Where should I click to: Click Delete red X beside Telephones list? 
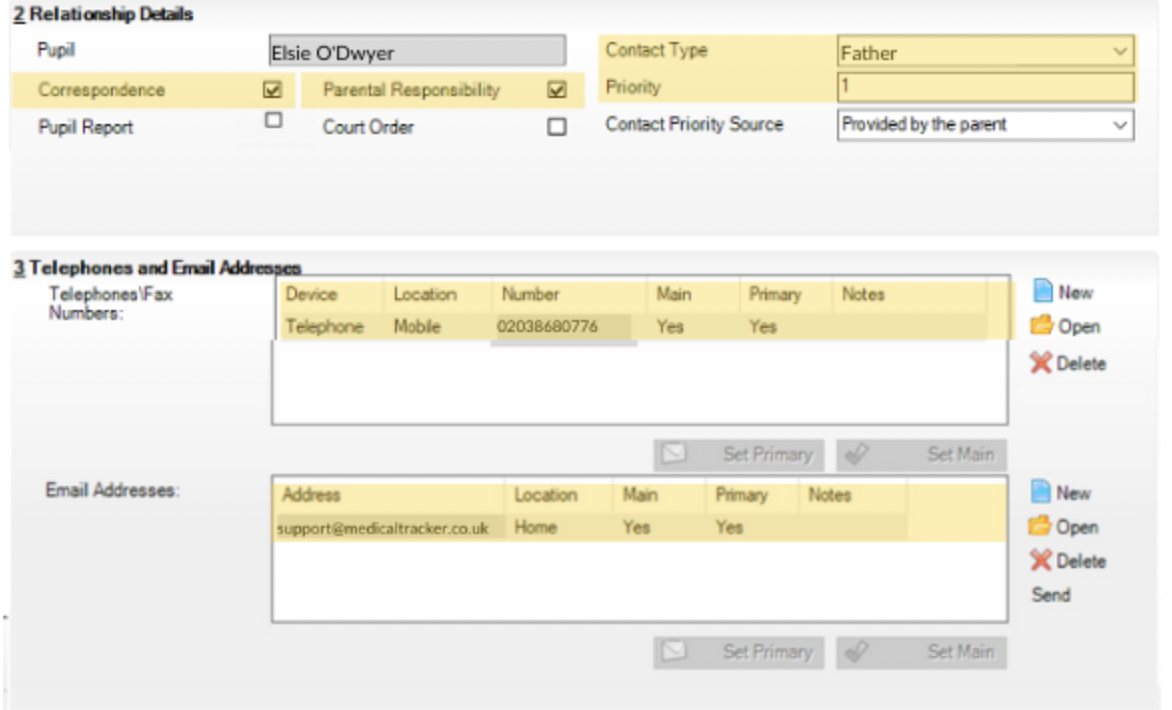point(1042,363)
